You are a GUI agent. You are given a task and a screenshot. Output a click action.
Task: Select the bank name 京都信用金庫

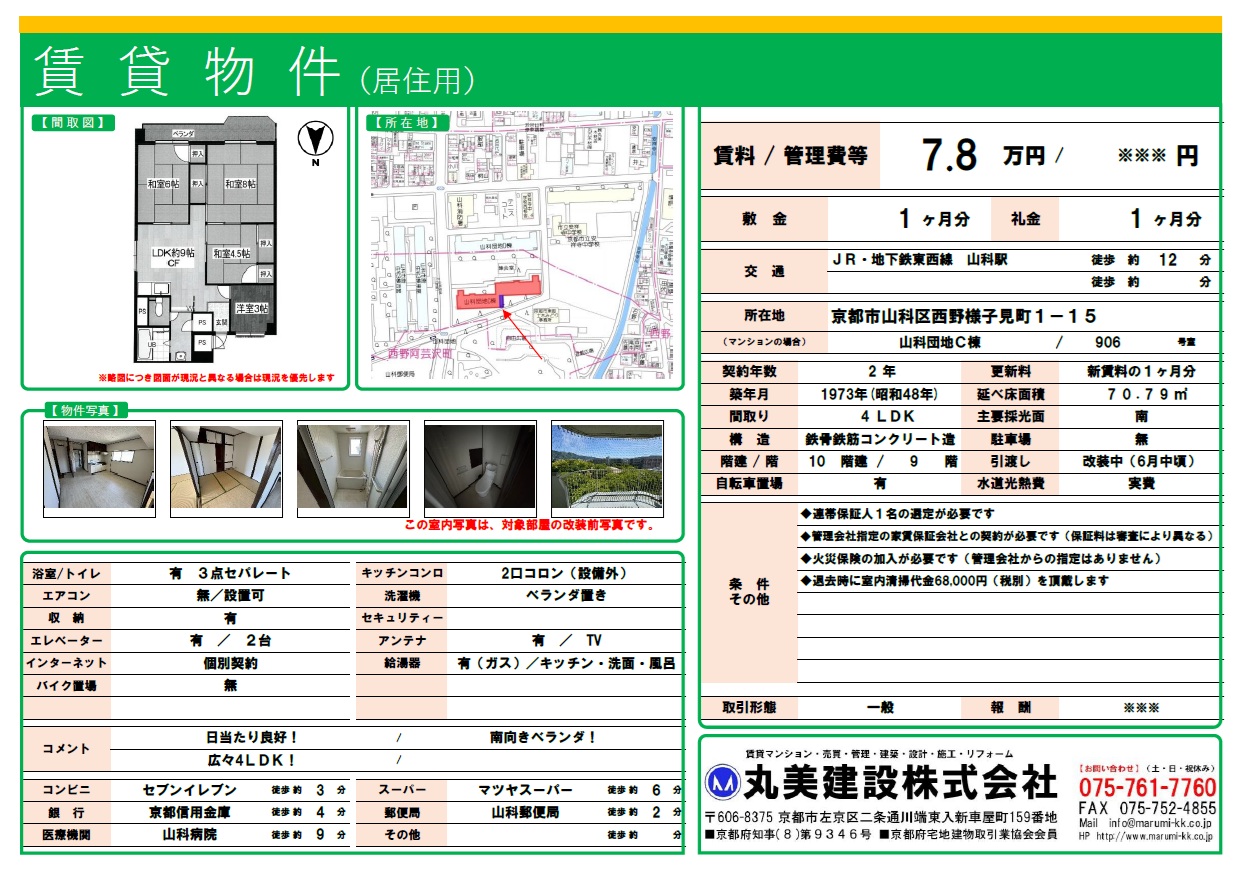190,811
